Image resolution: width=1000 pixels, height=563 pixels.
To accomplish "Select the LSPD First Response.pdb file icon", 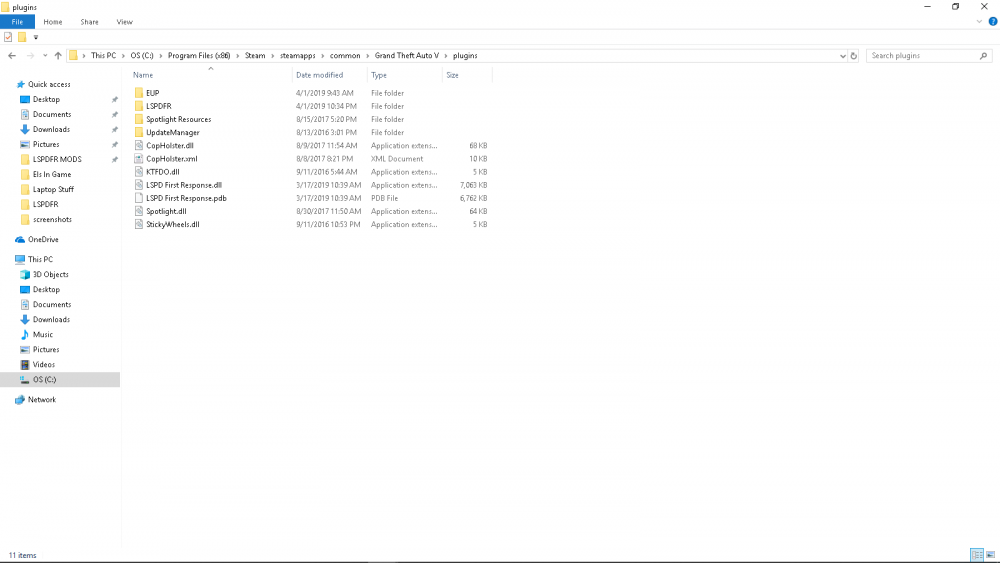I will pyautogui.click(x=139, y=198).
